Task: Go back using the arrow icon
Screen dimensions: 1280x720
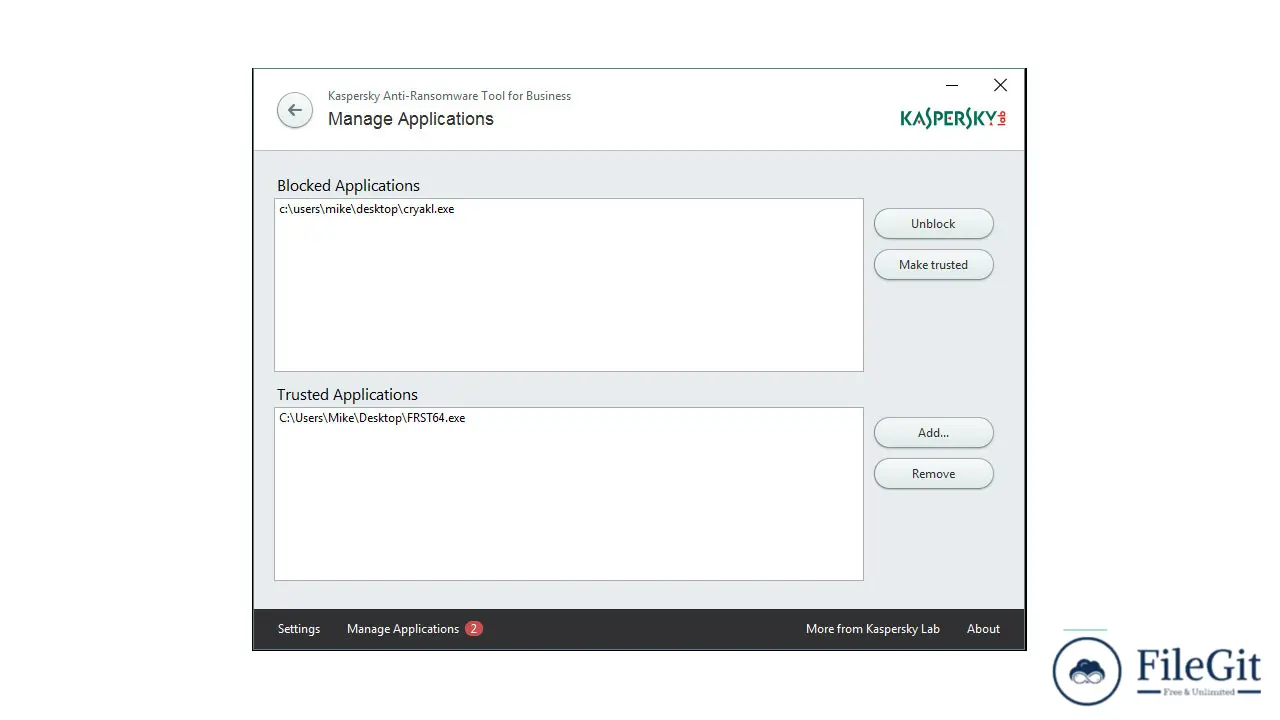Action: pos(295,110)
